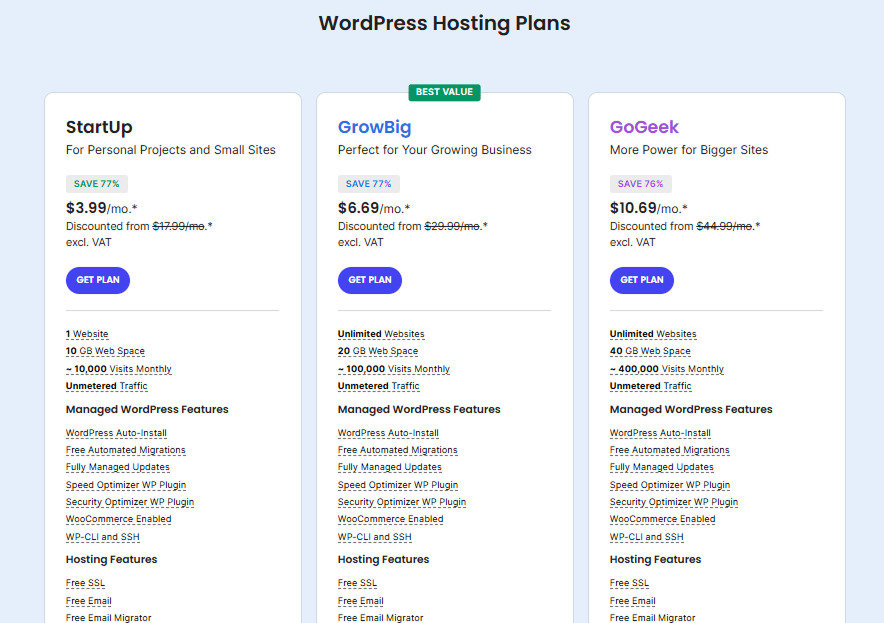The height and width of the screenshot is (623, 884).
Task: Click 'Free Automated Migrations' in GrowBig card
Action: [x=397, y=450]
